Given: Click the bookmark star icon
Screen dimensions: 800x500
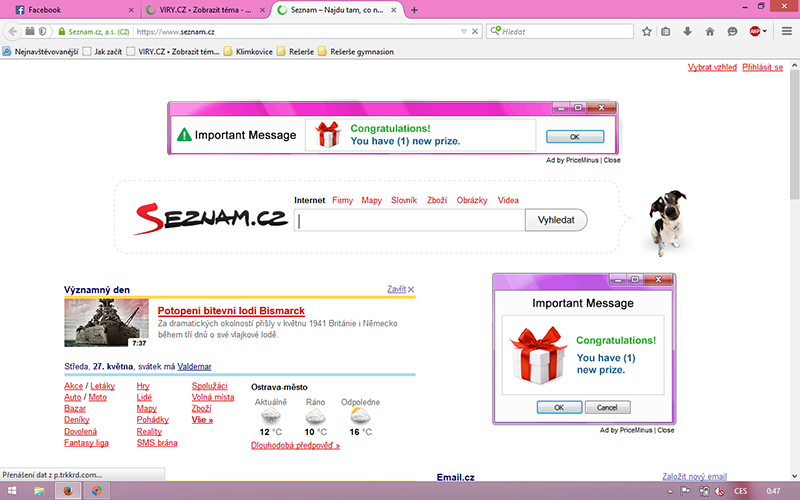Looking at the screenshot, I should click(x=647, y=31).
